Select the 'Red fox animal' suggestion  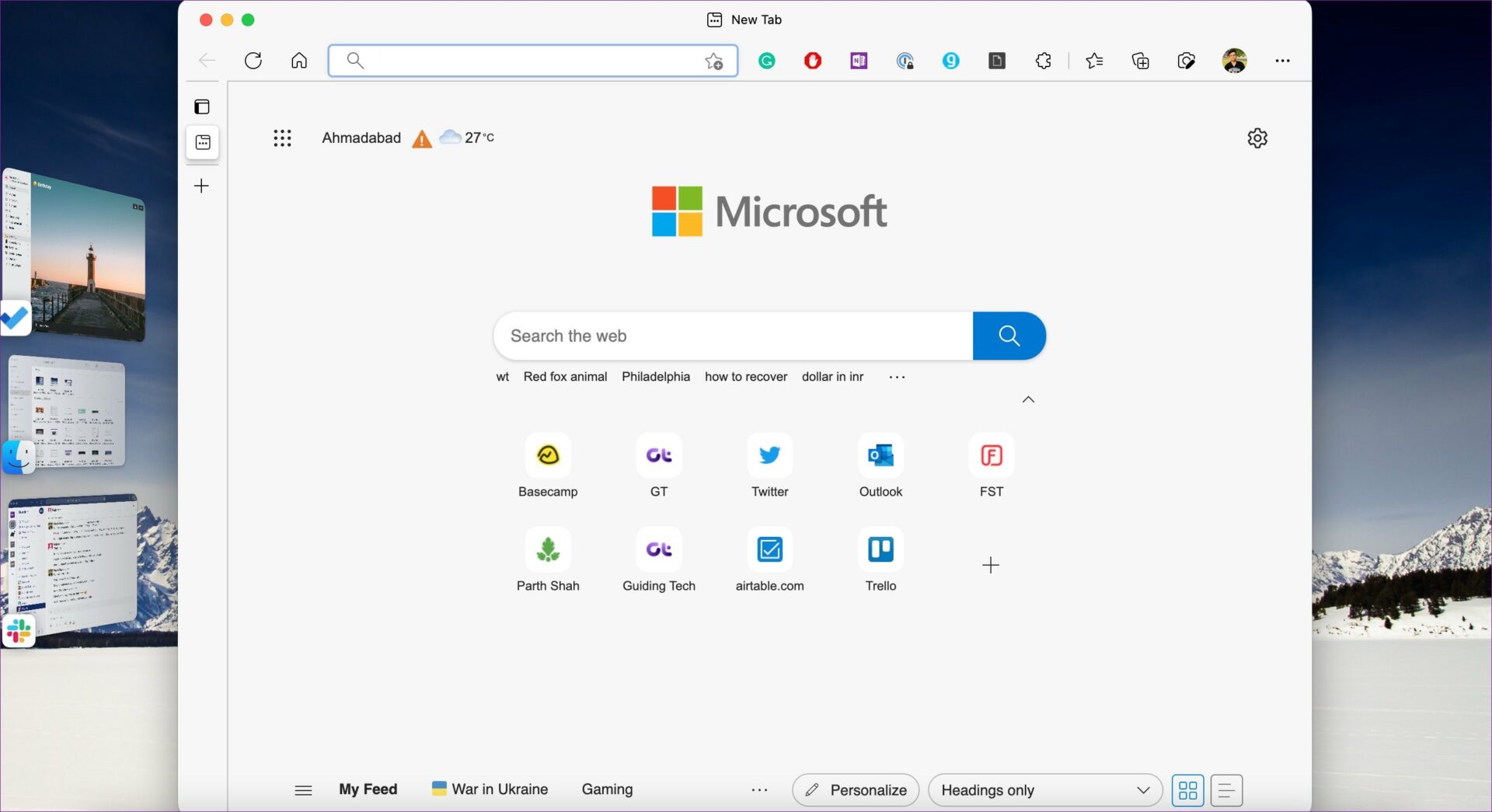coord(565,377)
